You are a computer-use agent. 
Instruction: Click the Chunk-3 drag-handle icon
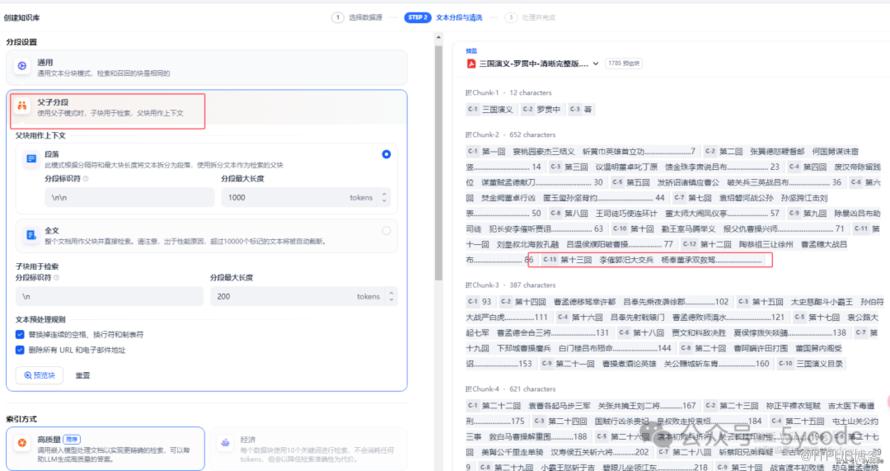coord(468,285)
